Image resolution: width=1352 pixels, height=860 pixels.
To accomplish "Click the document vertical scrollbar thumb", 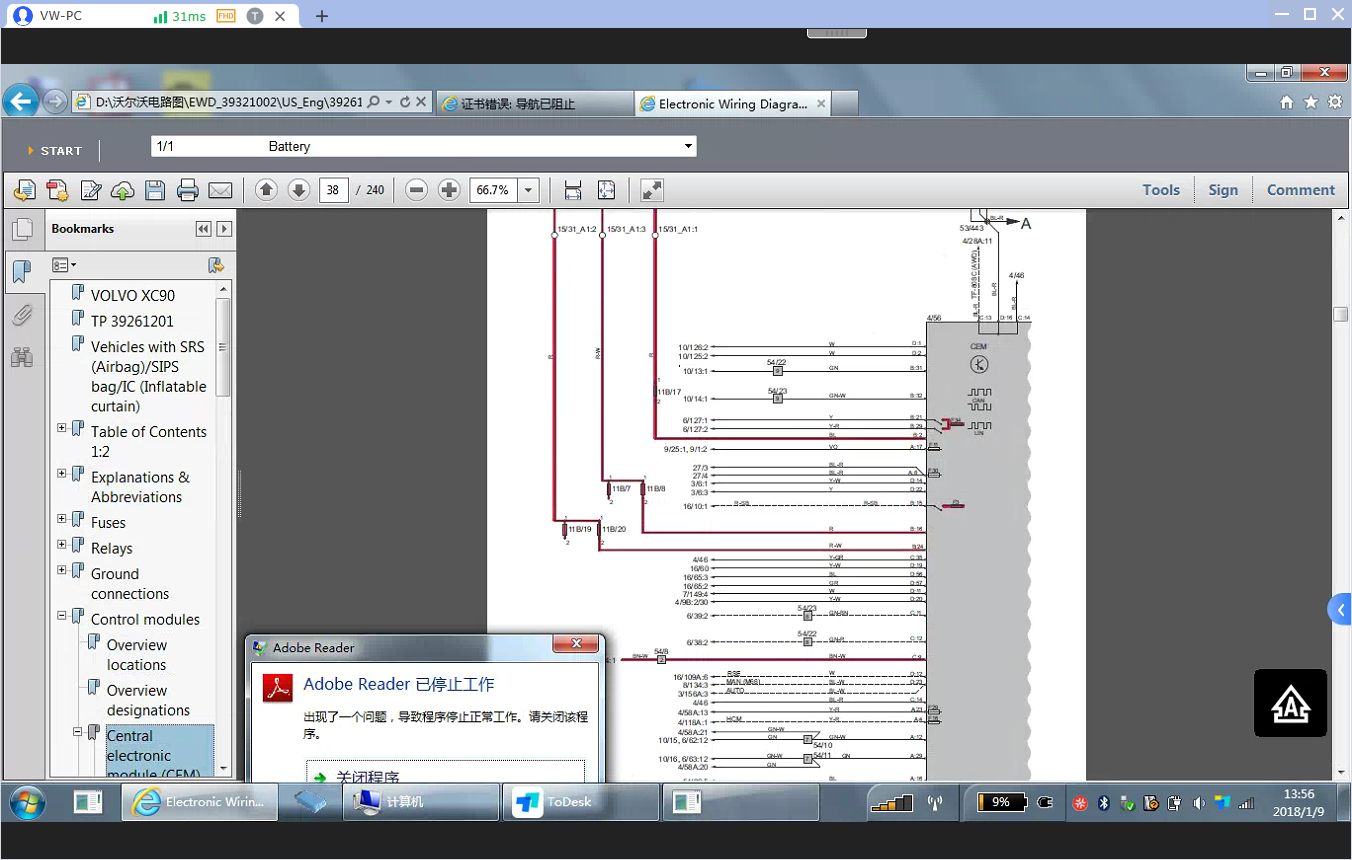I will click(x=1341, y=314).
